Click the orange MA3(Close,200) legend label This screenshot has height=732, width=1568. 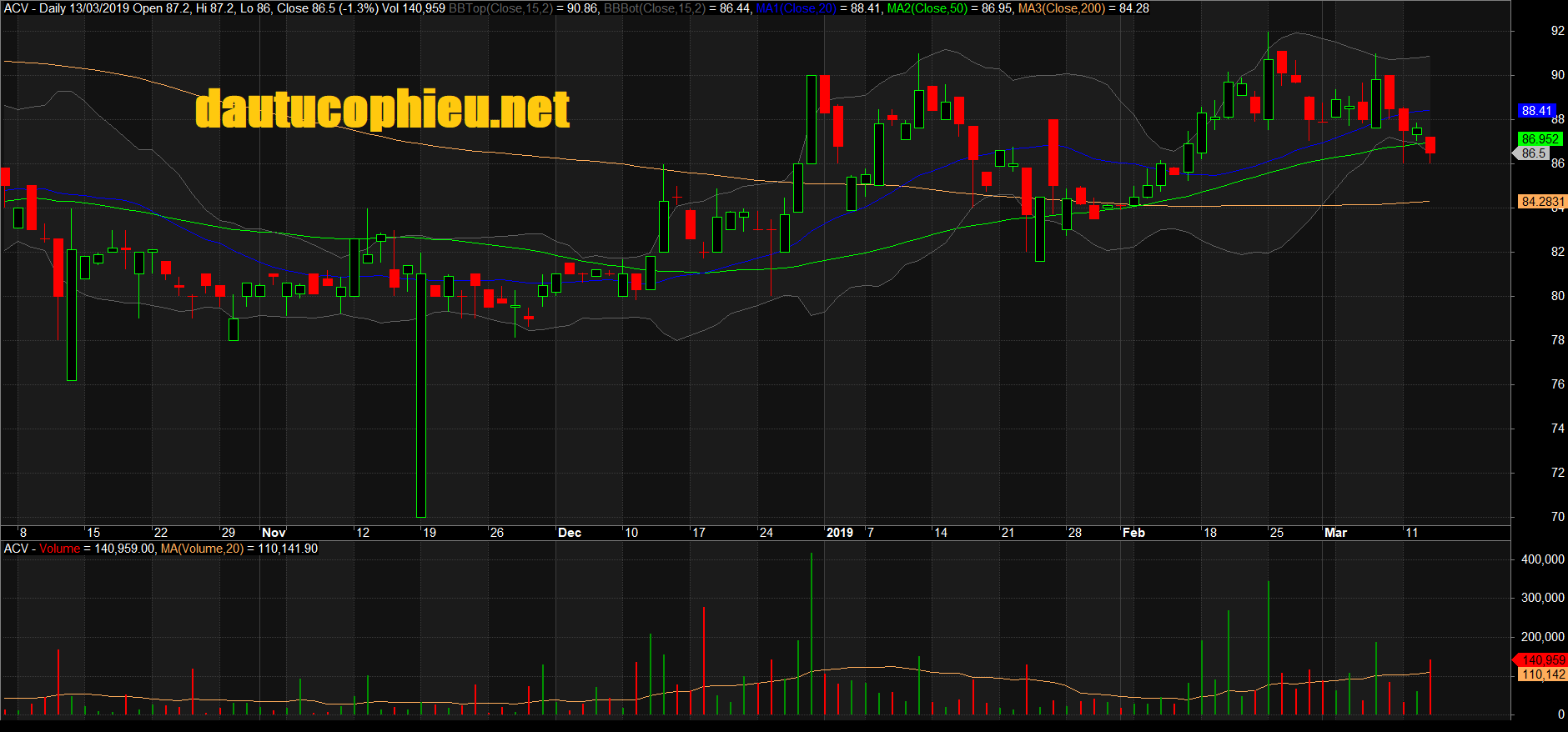pos(1061,8)
